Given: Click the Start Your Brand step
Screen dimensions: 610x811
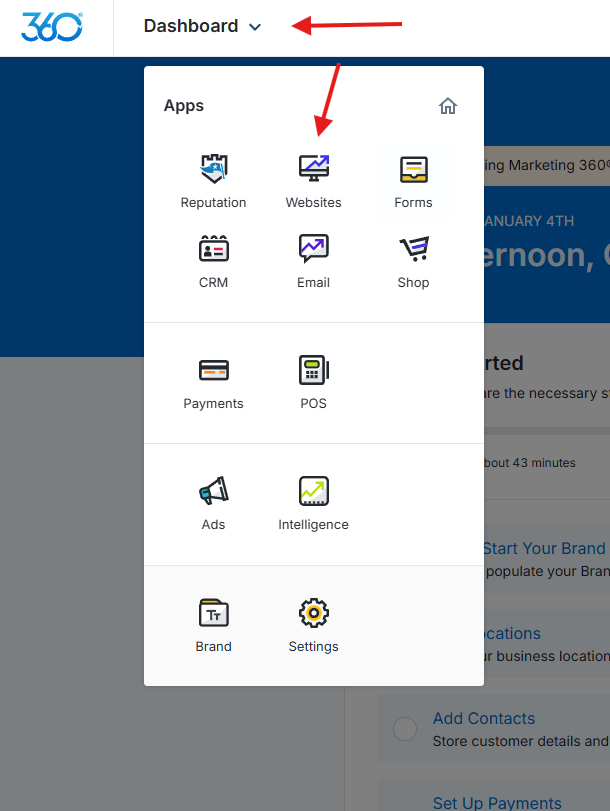Looking at the screenshot, I should (x=543, y=548).
